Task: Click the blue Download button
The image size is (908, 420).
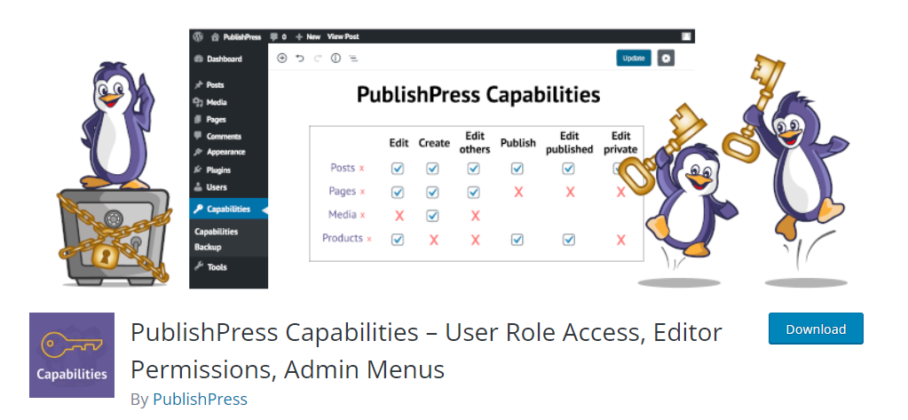Action: [x=815, y=329]
